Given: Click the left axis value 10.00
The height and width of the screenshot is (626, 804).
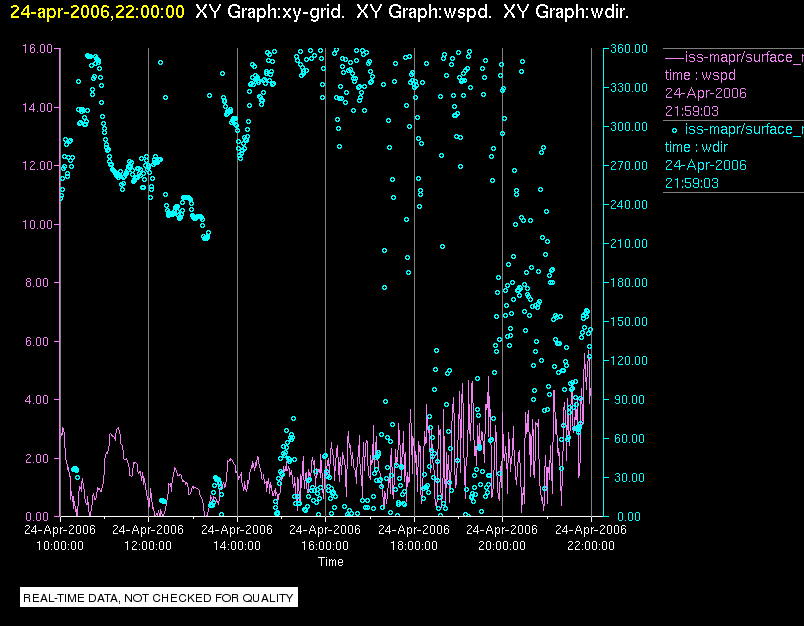Looking at the screenshot, I should [x=37, y=225].
